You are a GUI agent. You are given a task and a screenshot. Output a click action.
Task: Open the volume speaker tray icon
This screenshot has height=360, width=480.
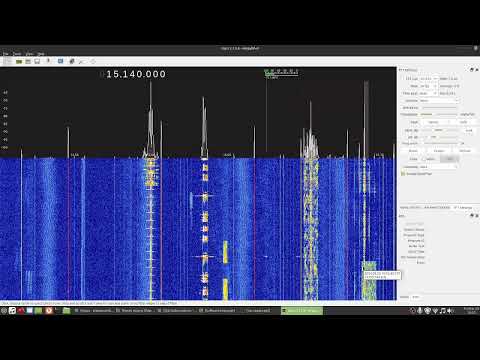[x=450, y=311]
